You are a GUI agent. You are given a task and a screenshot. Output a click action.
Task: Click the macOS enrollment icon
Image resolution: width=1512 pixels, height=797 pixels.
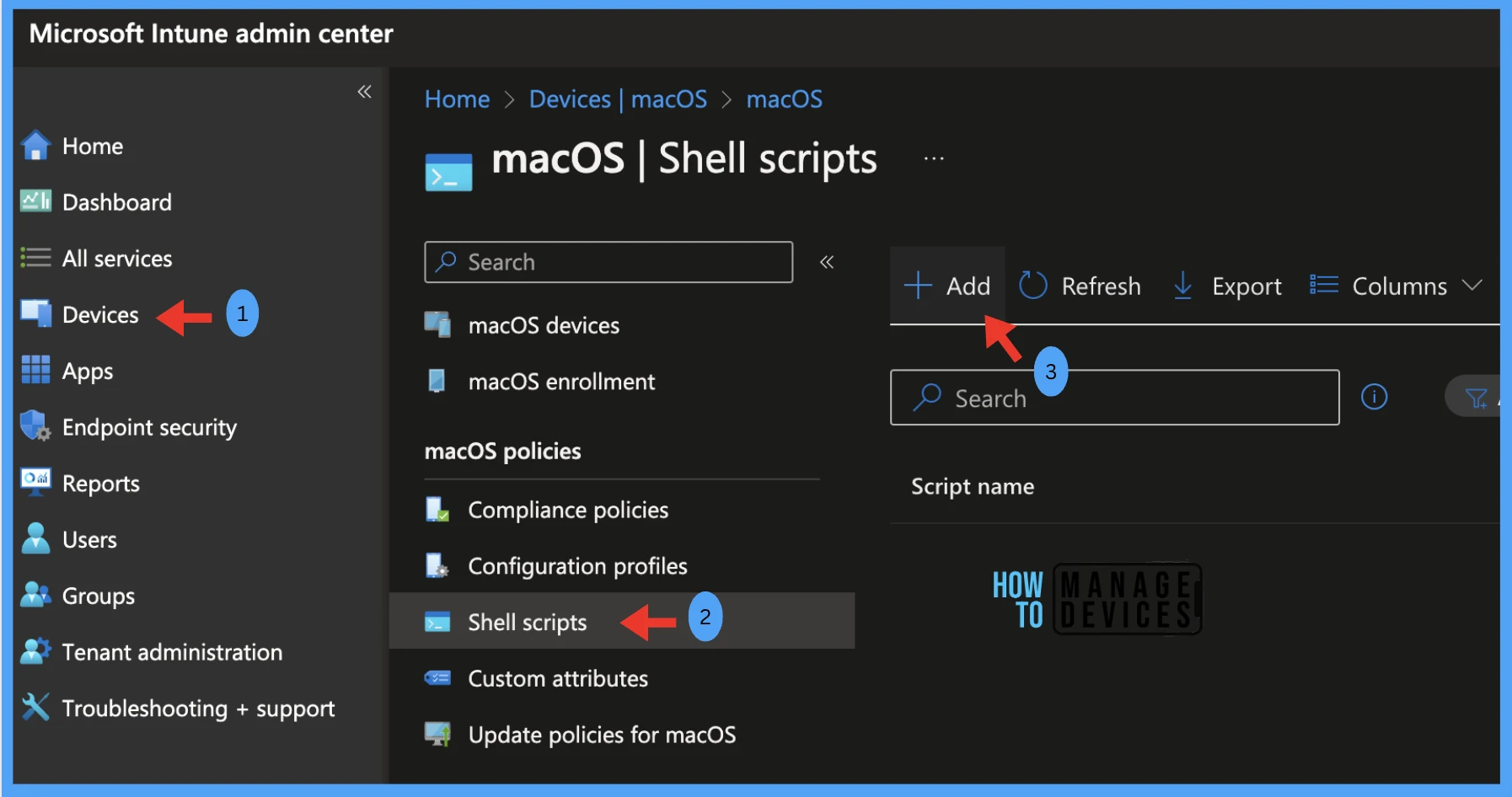[437, 381]
